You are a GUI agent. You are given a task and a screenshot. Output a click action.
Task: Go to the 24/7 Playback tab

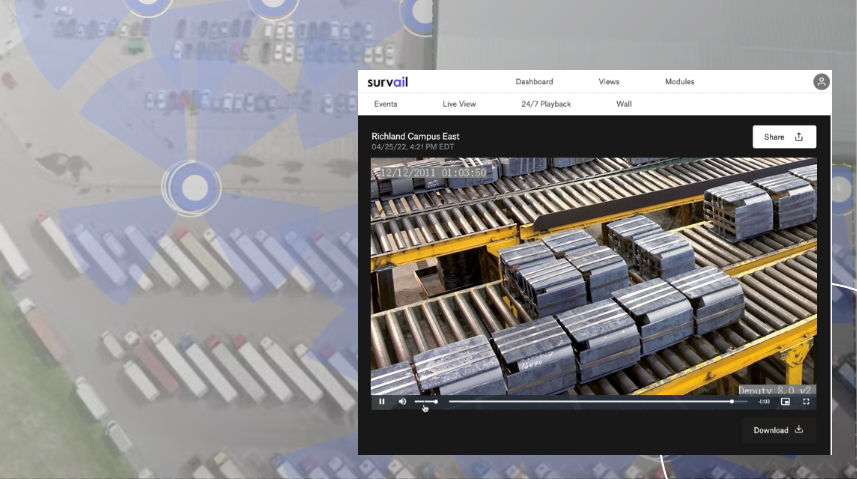(x=546, y=104)
